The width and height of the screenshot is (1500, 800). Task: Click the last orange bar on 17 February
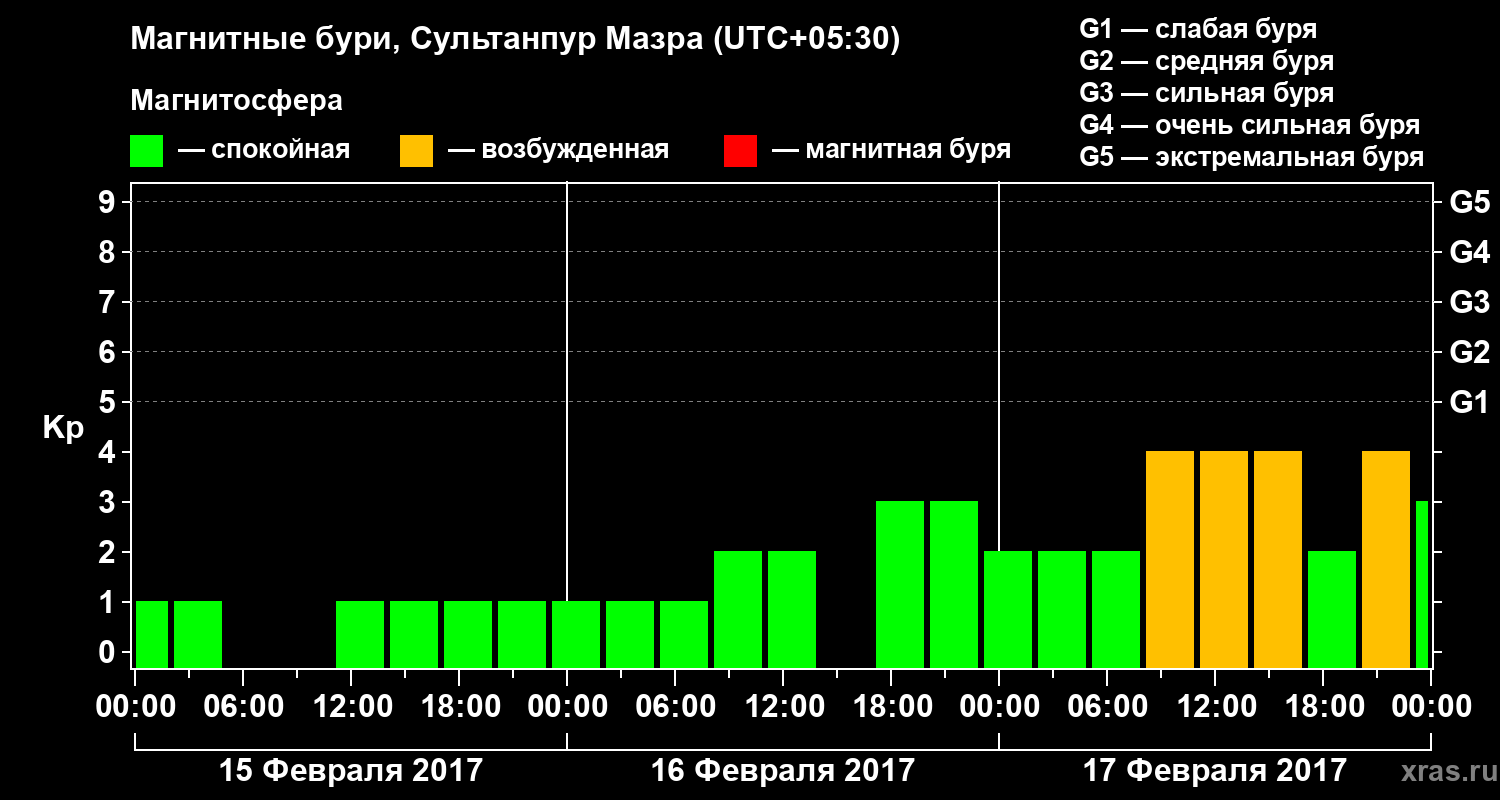pos(1386,559)
